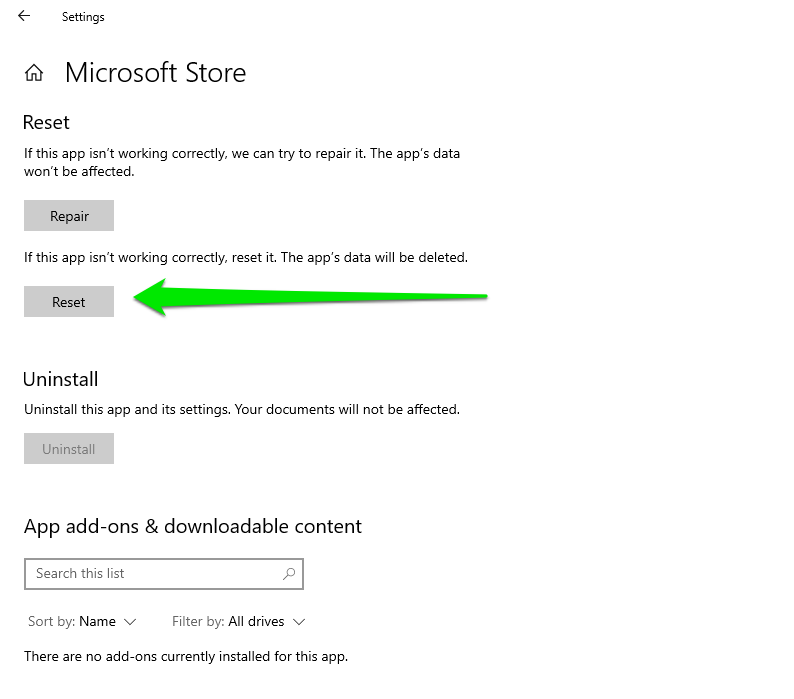
Task: Click repair description 'data won't be affected'
Action: click(242, 162)
